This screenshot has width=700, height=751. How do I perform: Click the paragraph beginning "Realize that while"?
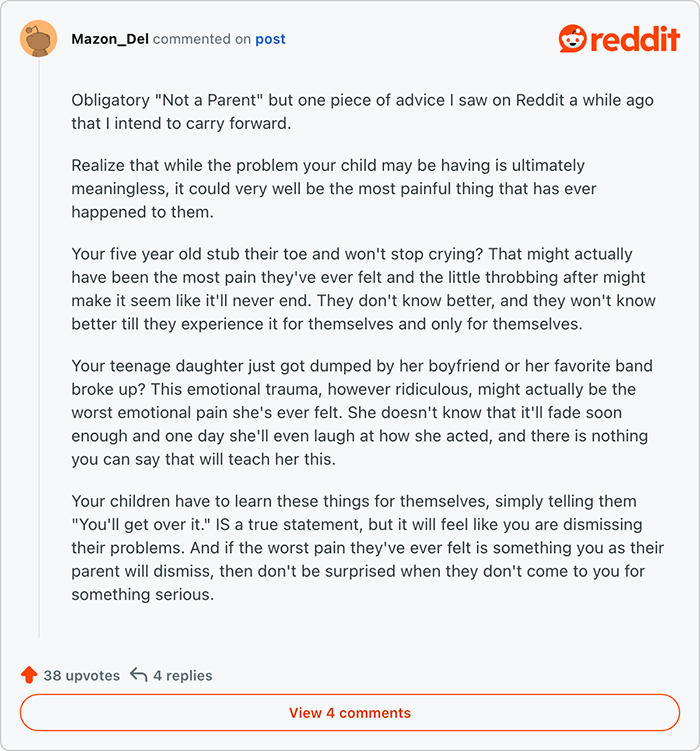pyautogui.click(x=334, y=189)
